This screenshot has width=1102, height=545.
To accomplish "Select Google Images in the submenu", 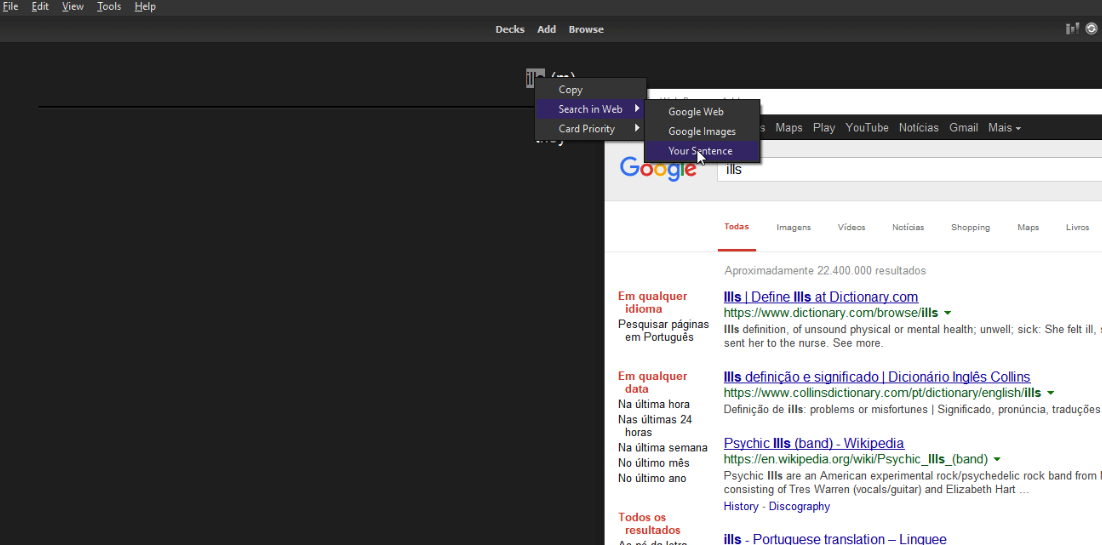I will (702, 132).
